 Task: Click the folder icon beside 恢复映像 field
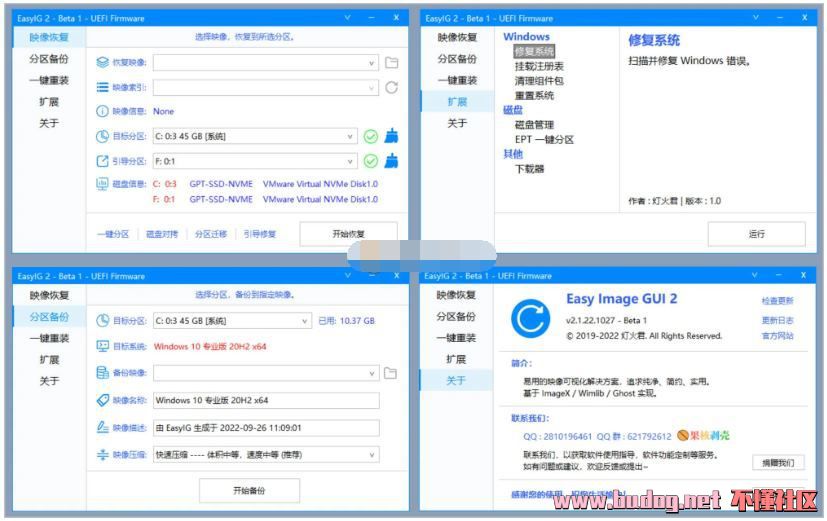[x=391, y=62]
